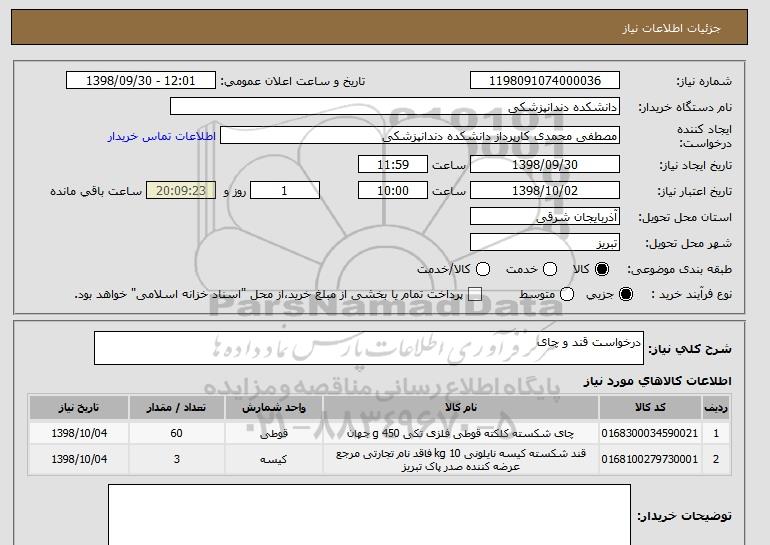Image resolution: width=770 pixels, height=545 pixels.
Task: Click the quantity cell 3
Action: [176, 459]
